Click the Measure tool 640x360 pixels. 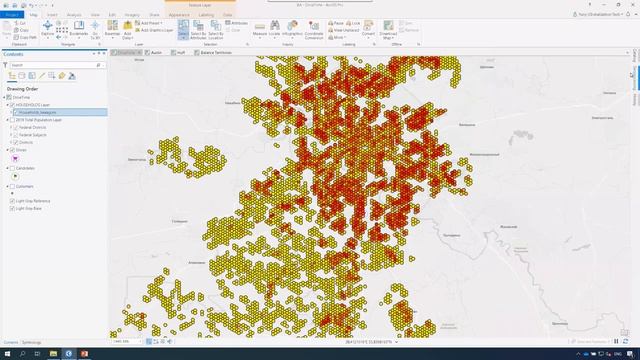260,29
